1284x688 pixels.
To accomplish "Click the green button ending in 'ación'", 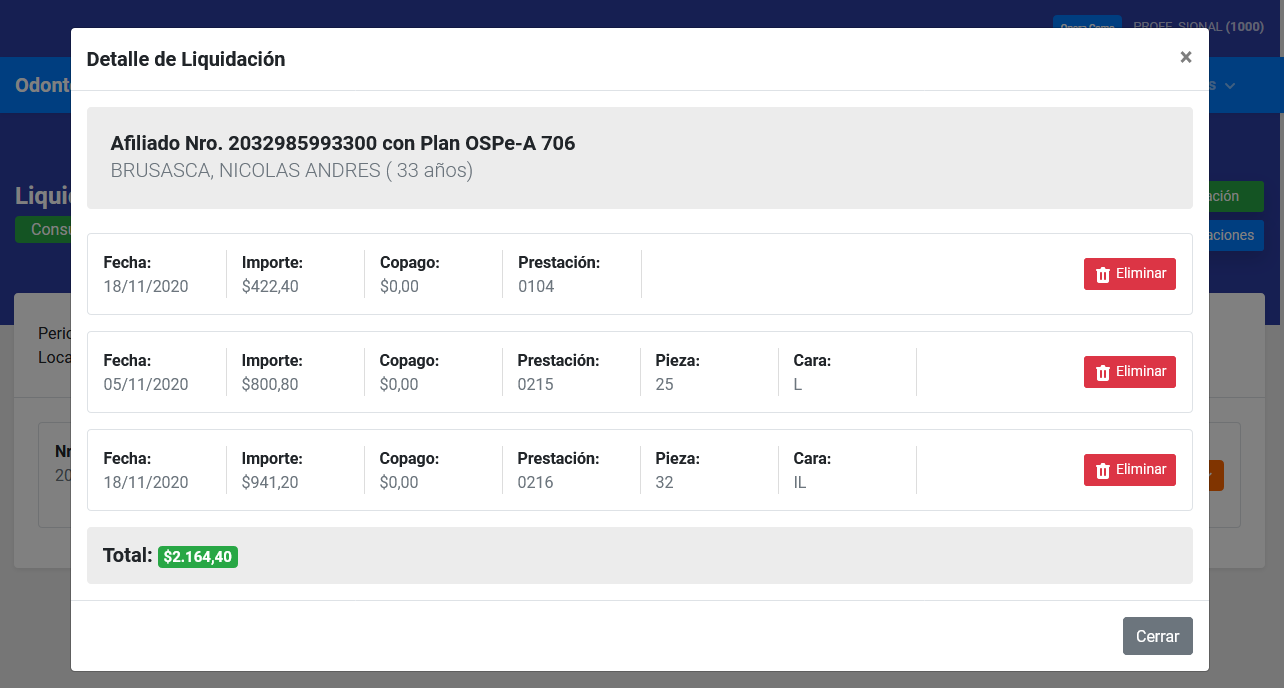I will 1236,197.
